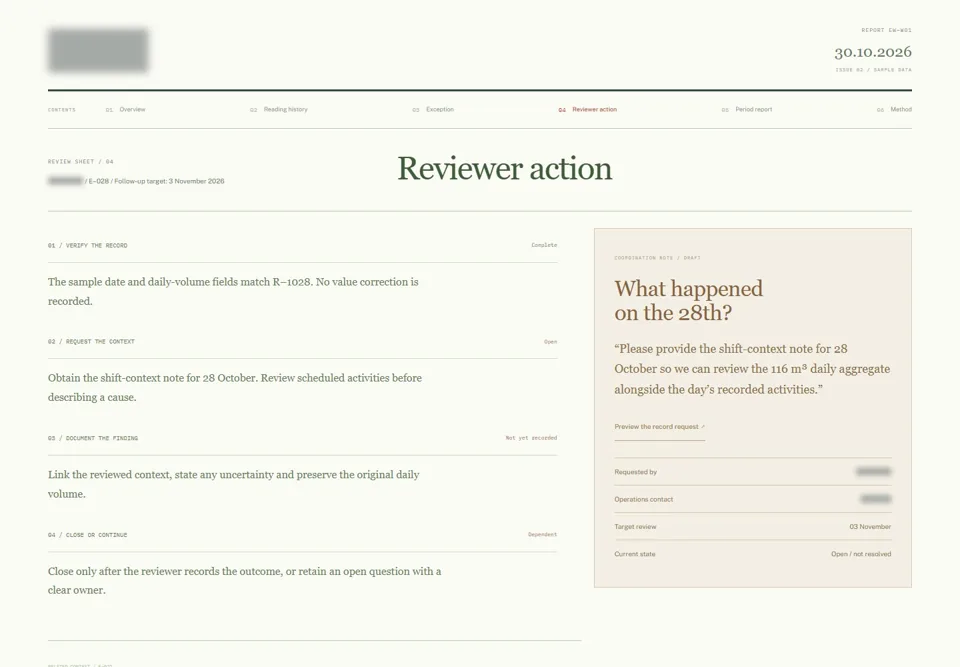Click the 'What happened on the 28th?' heading
Screen dimensions: 960x667
pyautogui.click(x=689, y=301)
